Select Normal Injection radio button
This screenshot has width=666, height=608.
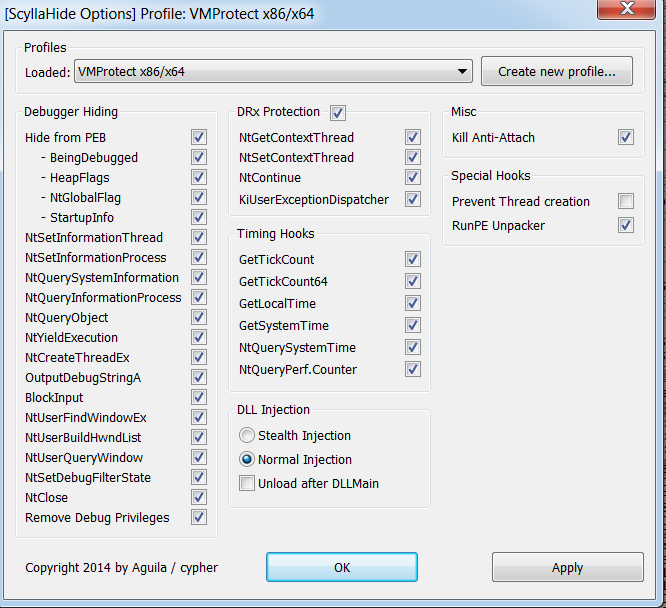click(x=247, y=459)
